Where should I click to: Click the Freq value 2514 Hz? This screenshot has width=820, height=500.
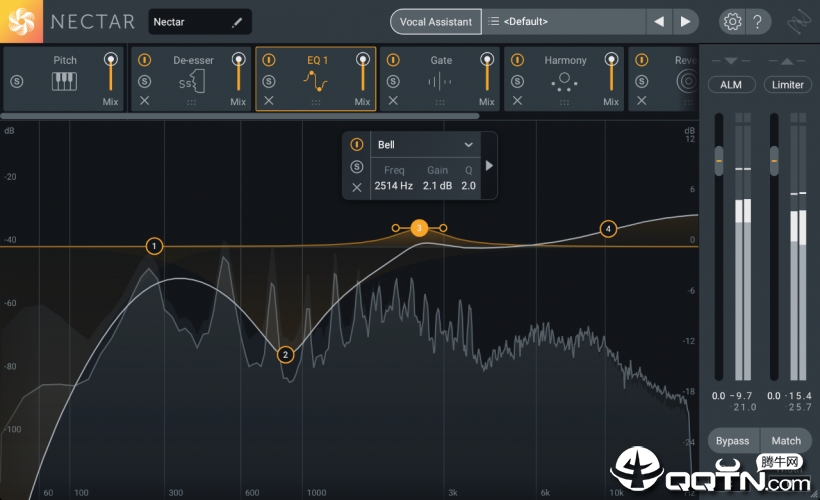(393, 186)
